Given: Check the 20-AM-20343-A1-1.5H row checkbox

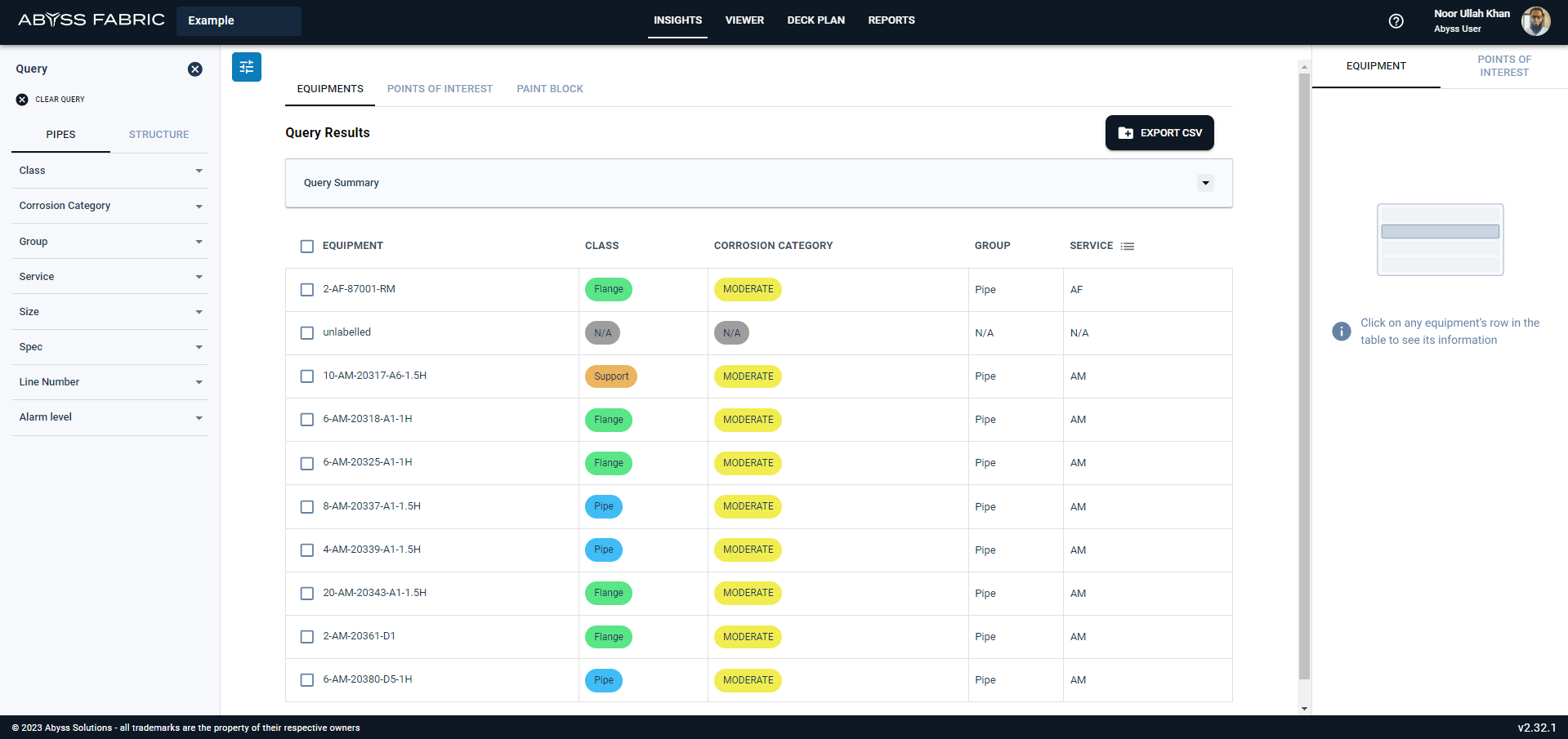Looking at the screenshot, I should (307, 594).
